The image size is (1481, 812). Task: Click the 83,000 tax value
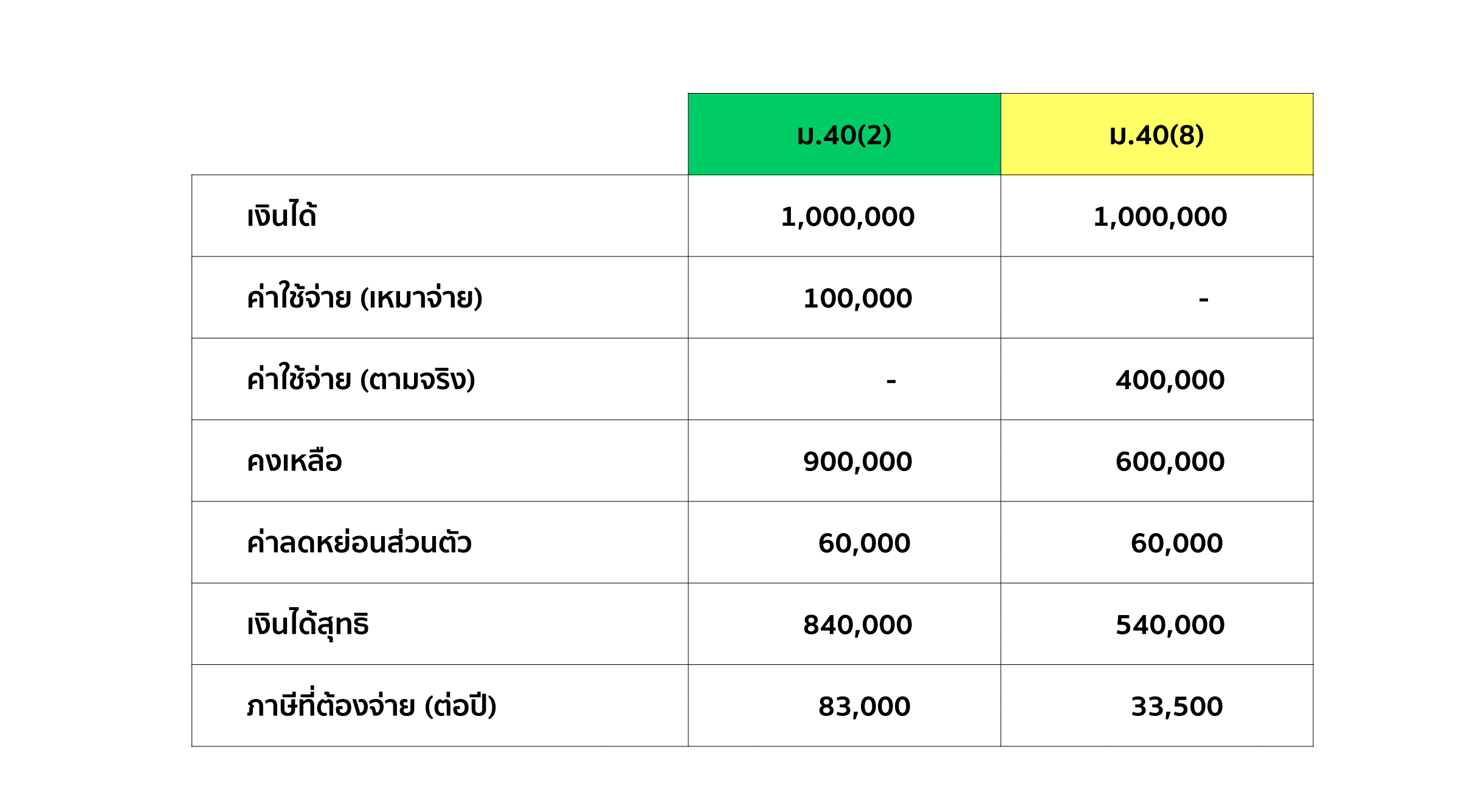click(864, 706)
